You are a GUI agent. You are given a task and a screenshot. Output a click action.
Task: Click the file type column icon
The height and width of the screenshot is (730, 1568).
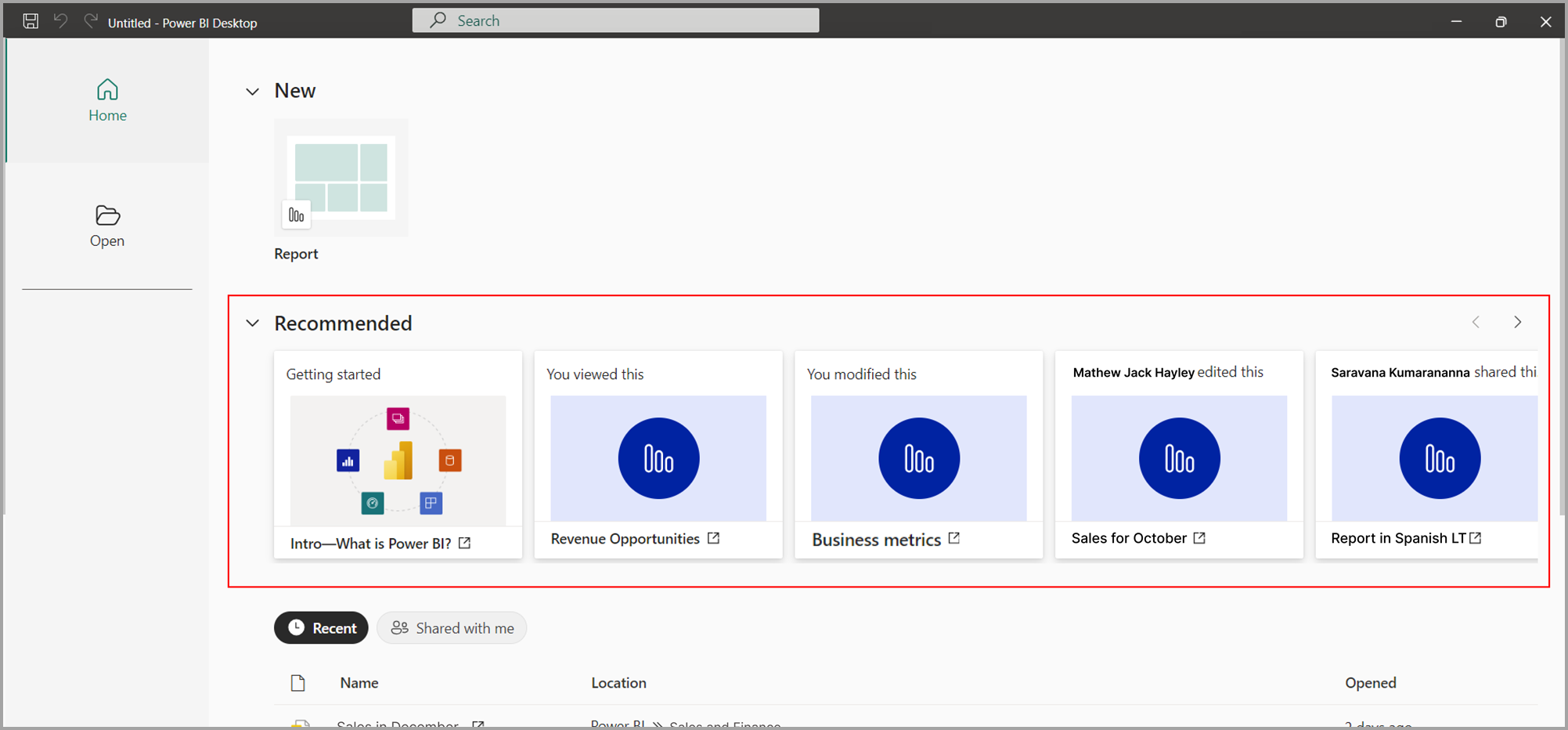(297, 683)
